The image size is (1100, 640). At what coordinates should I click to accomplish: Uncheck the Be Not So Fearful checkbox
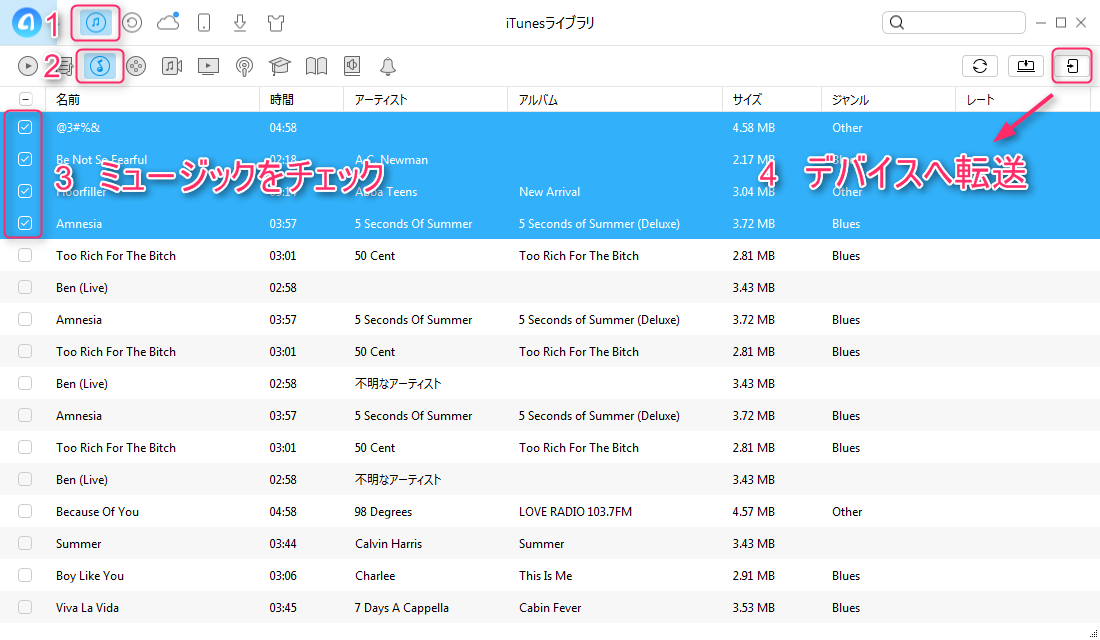pyautogui.click(x=25, y=159)
